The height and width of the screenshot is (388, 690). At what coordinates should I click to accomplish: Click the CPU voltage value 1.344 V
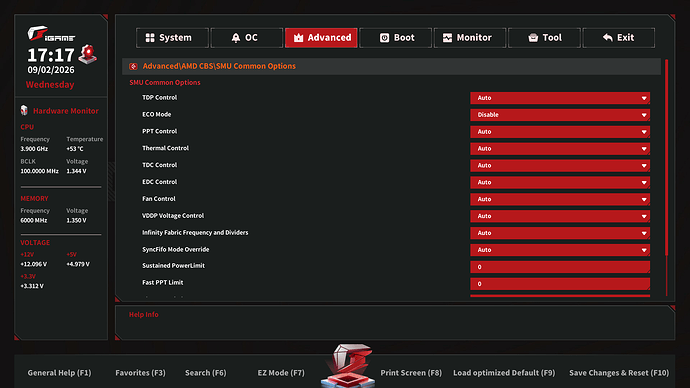point(76,171)
